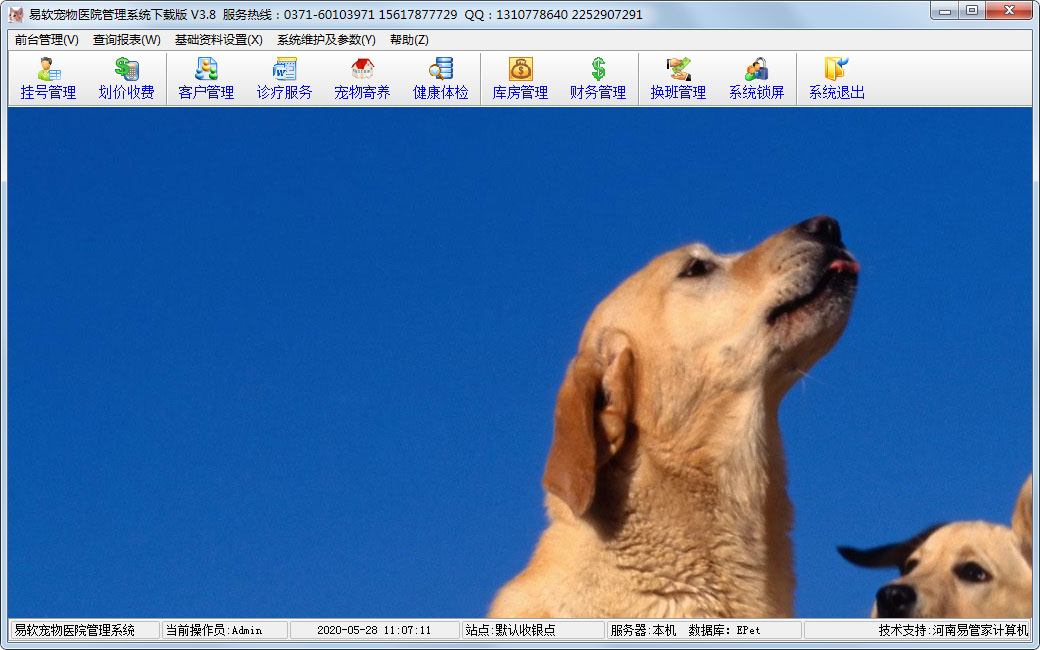Screen dimensions: 1040x650
Task: Open 库房管理 warehouse management
Action: (x=520, y=79)
